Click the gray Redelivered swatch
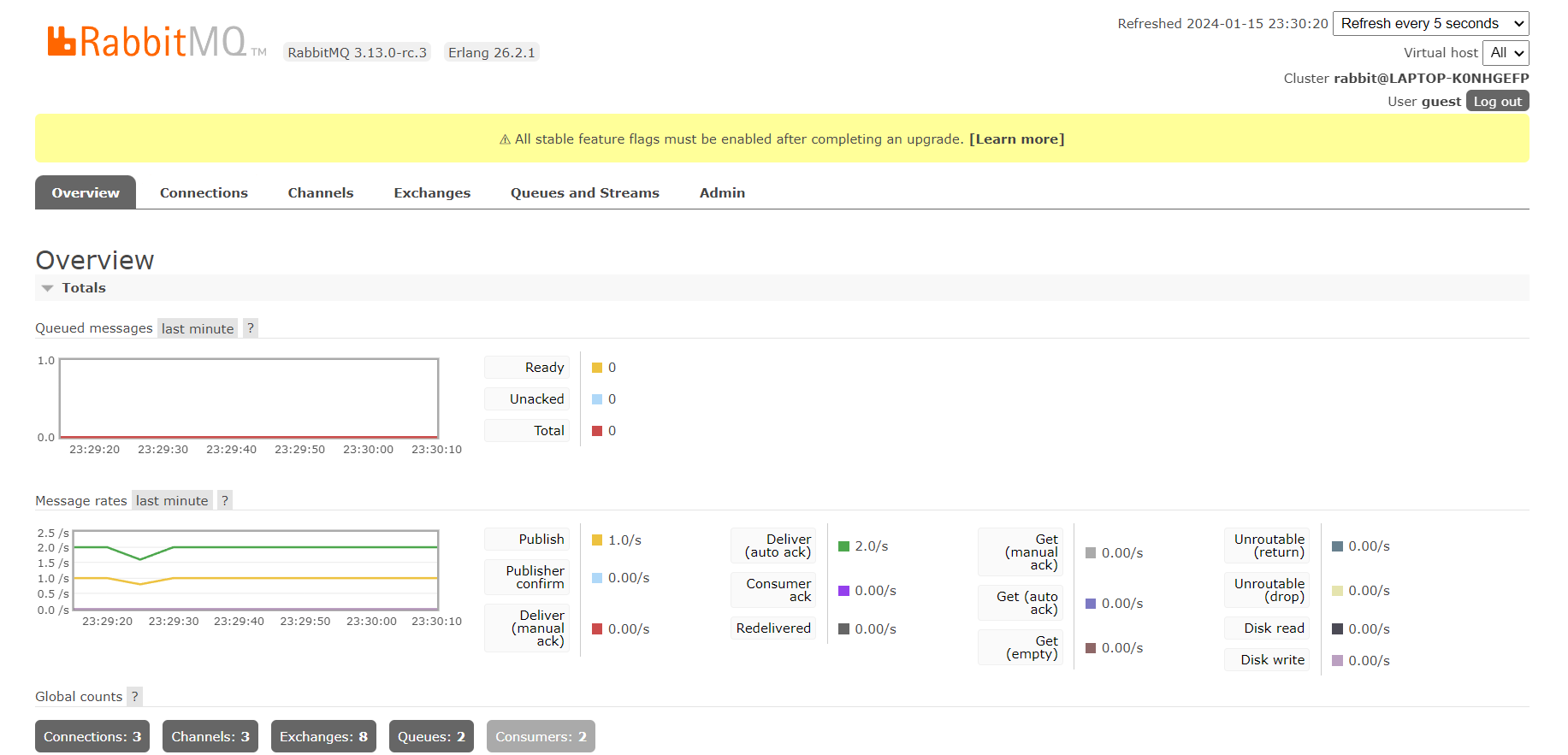 coord(843,629)
